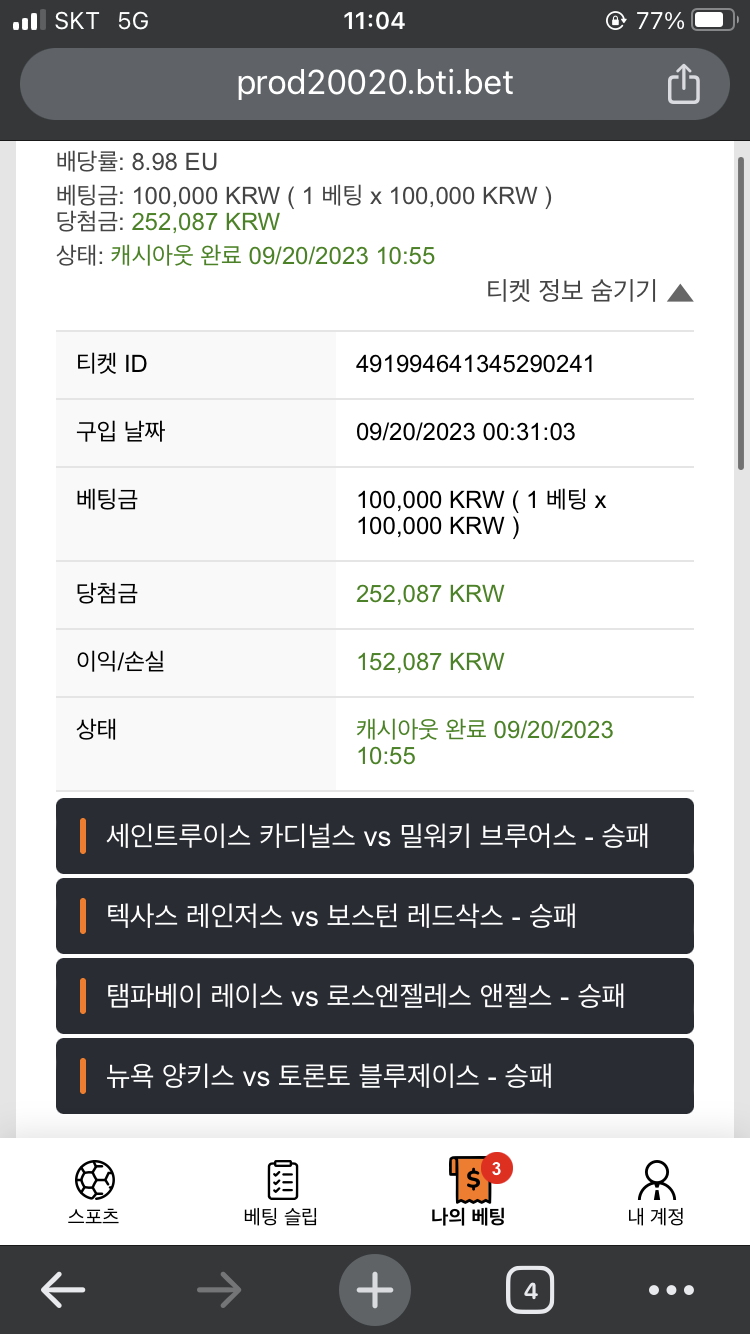The image size is (750, 1334).
Task: Select the ticket ID number 491994641345290241
Action: (x=475, y=364)
